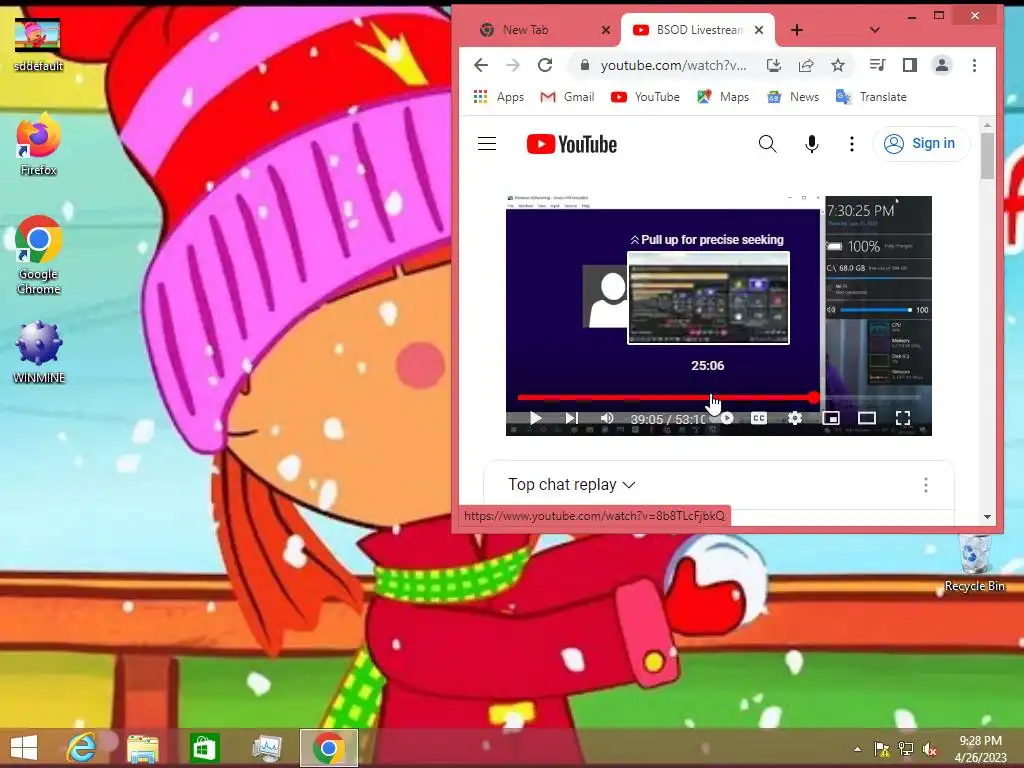Viewport: 1024px width, 768px height.
Task: Select the Recycle Bin desktop icon
Action: point(975,563)
